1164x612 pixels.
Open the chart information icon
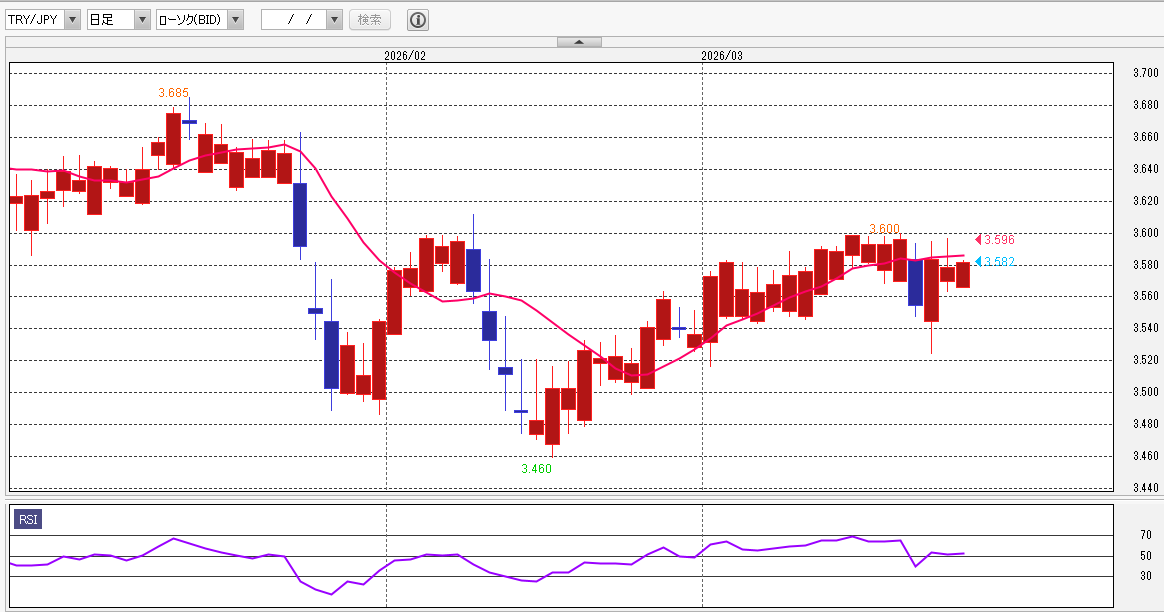pos(418,20)
